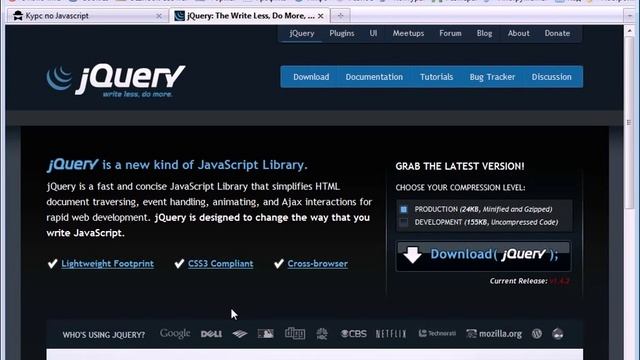The width and height of the screenshot is (640, 360).
Task: Open the Plugins navigation item
Action: click(342, 33)
